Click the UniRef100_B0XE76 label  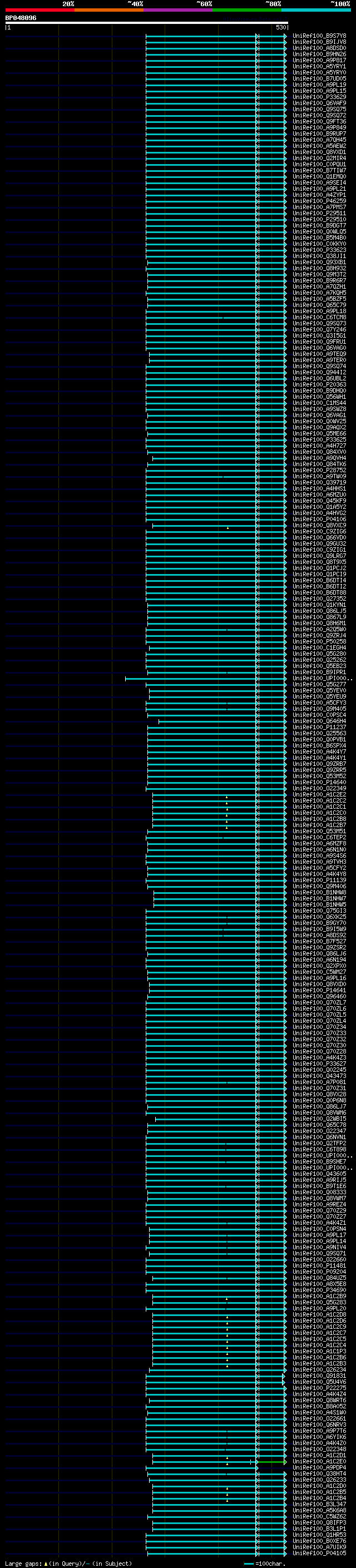[x=319, y=1541]
